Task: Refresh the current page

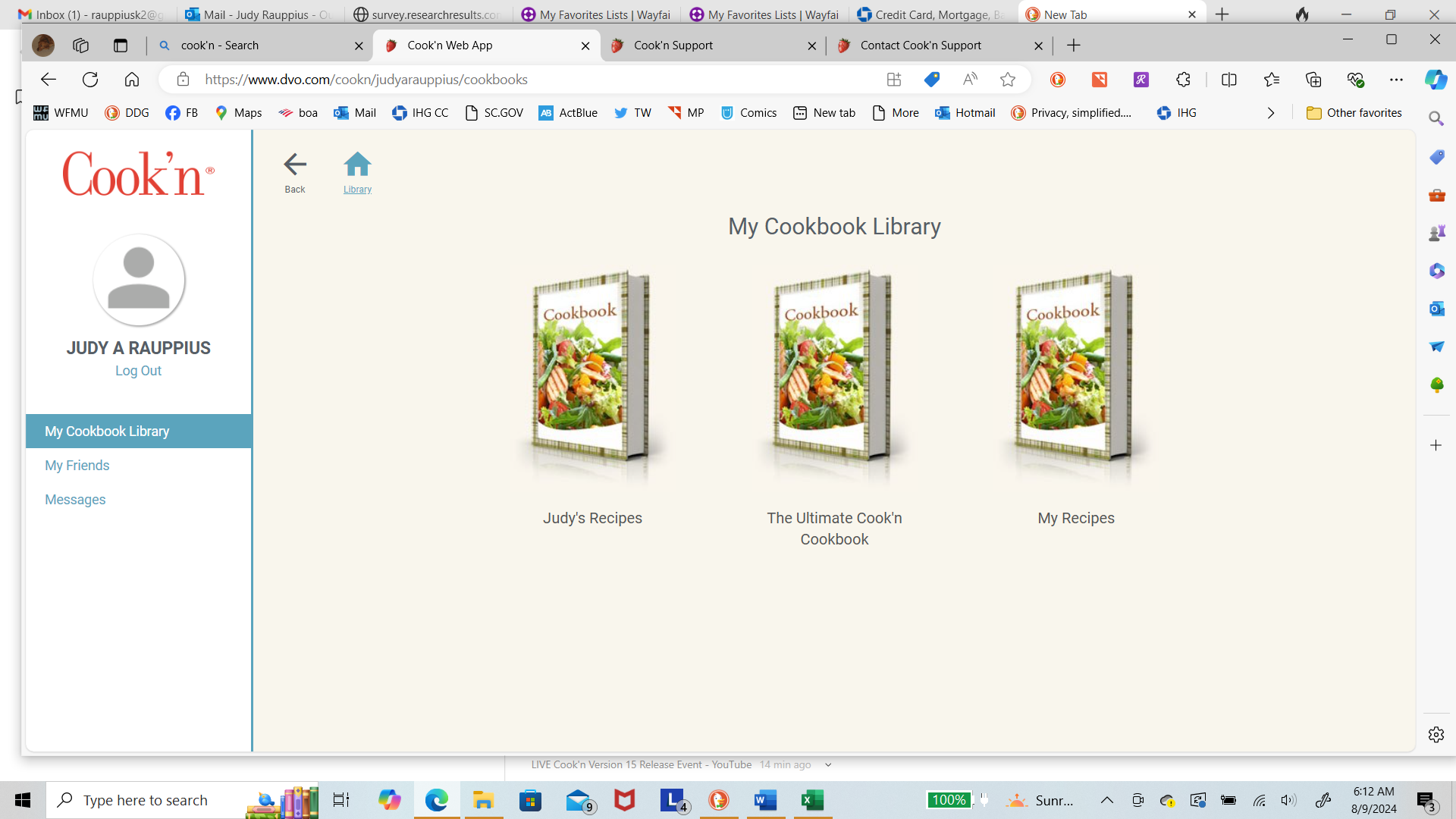Action: [x=90, y=80]
